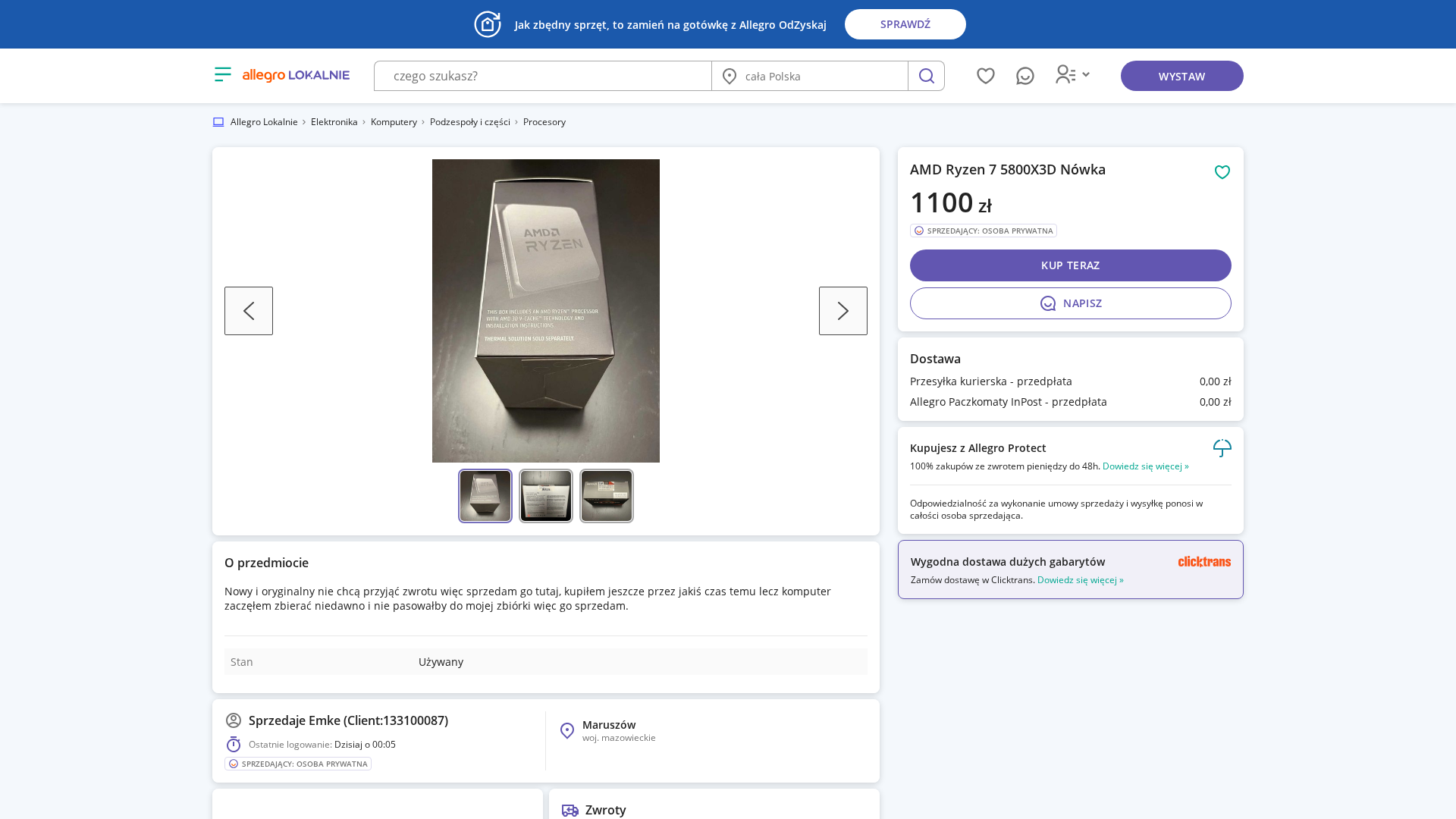Image resolution: width=1456 pixels, height=819 pixels.
Task: Open the favorites heart in header
Action: 986,76
